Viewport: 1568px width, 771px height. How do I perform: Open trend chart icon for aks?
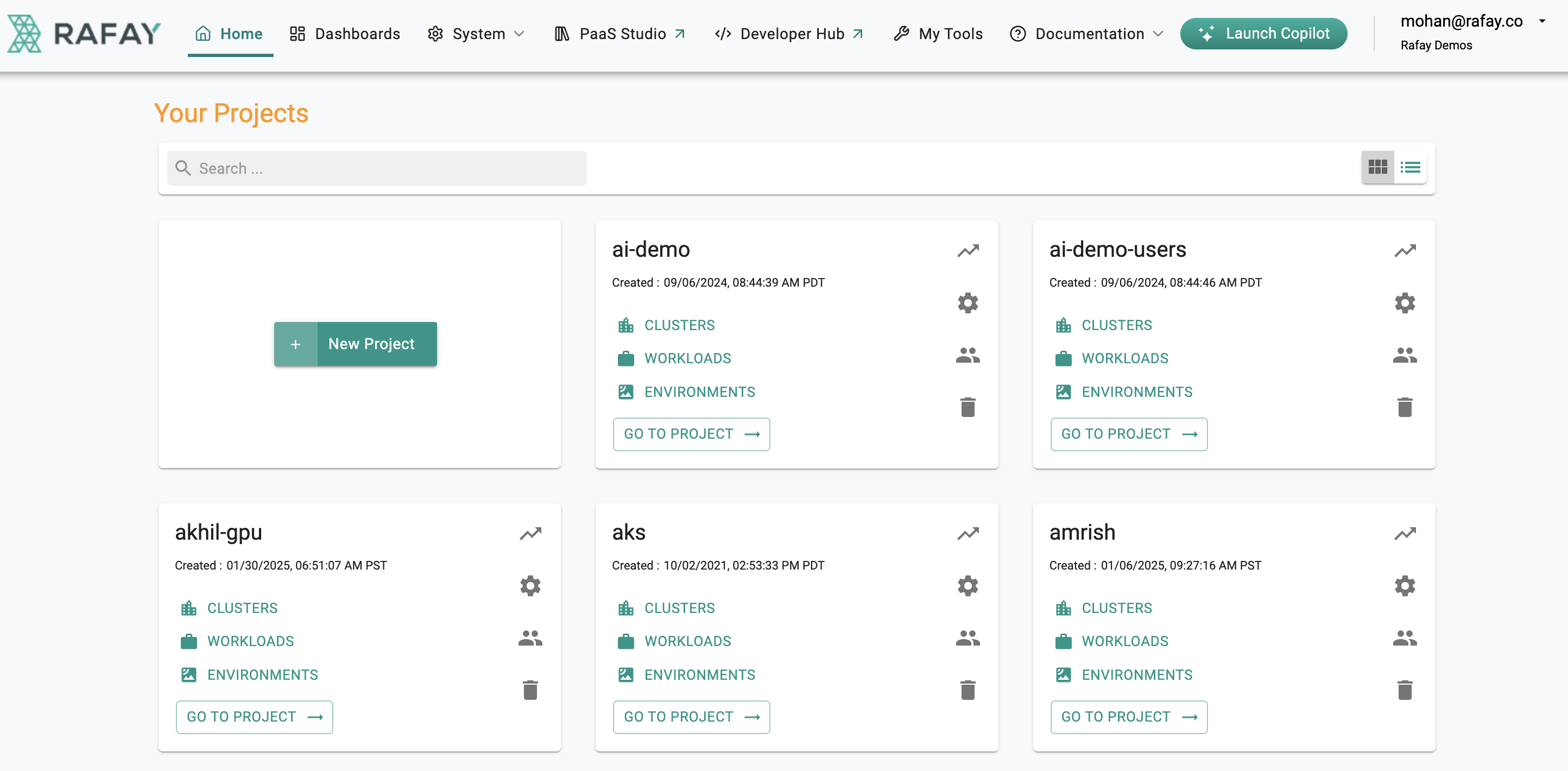pyautogui.click(x=968, y=533)
